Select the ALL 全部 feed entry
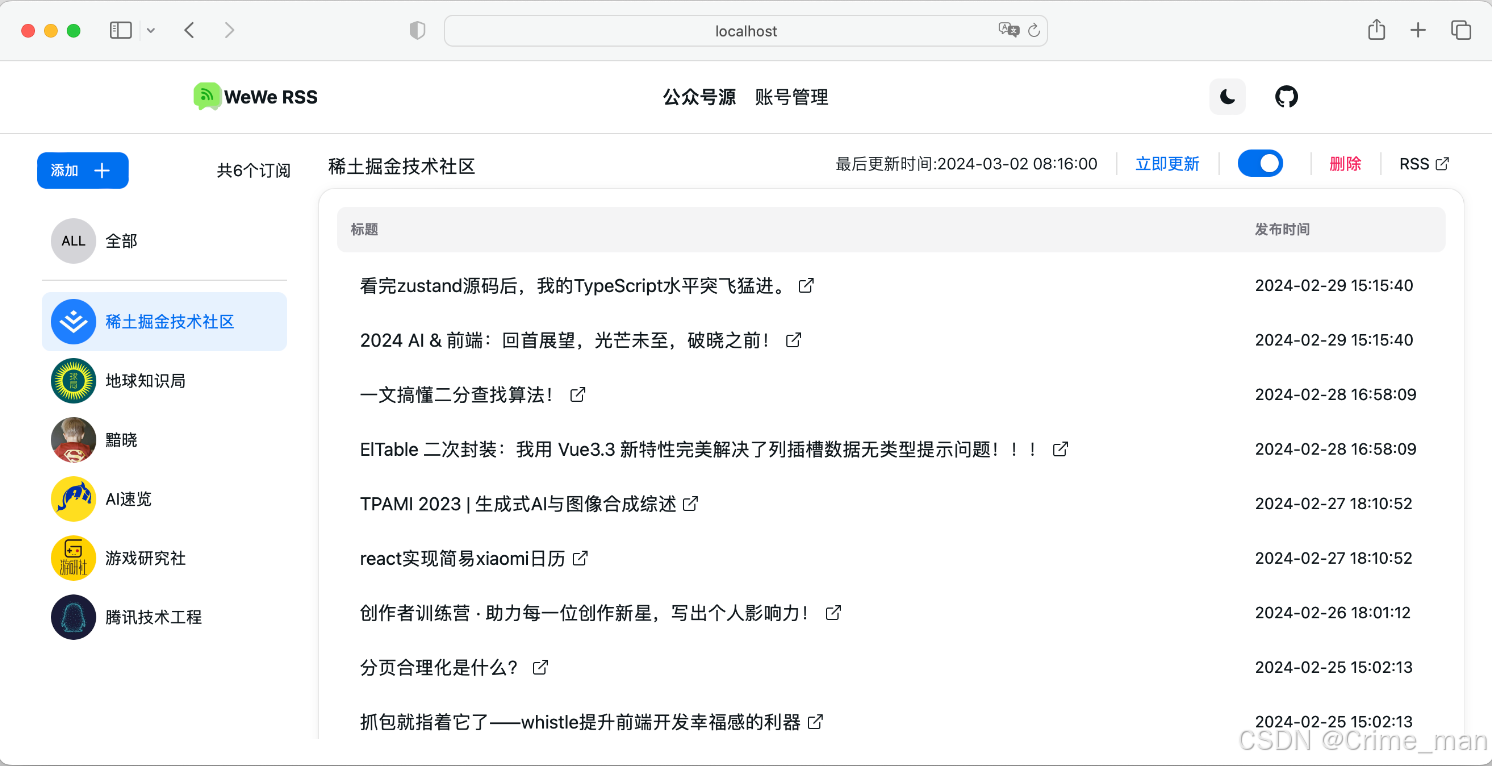The height and width of the screenshot is (766, 1492). (x=164, y=241)
